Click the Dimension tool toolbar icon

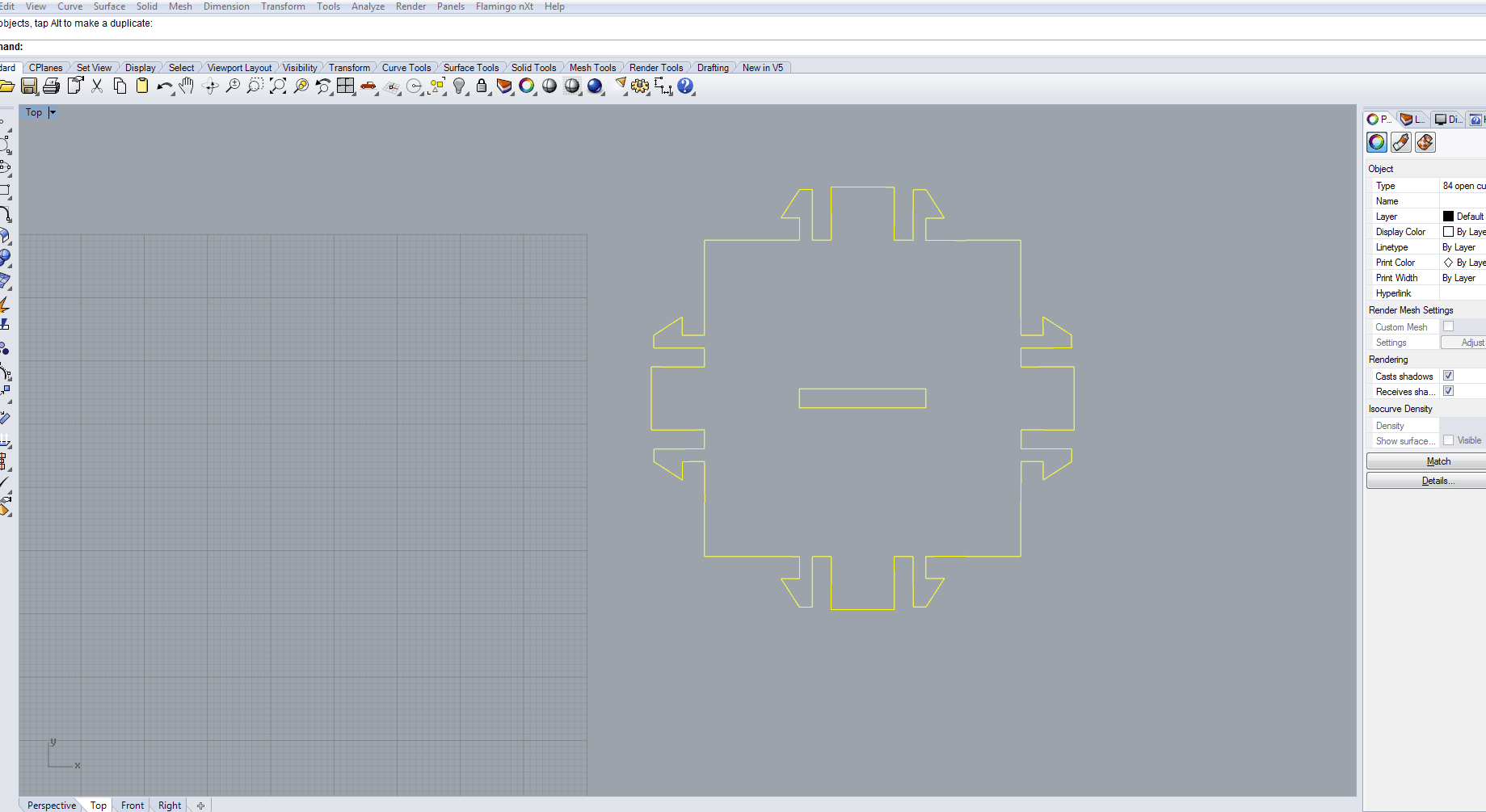[x=663, y=86]
